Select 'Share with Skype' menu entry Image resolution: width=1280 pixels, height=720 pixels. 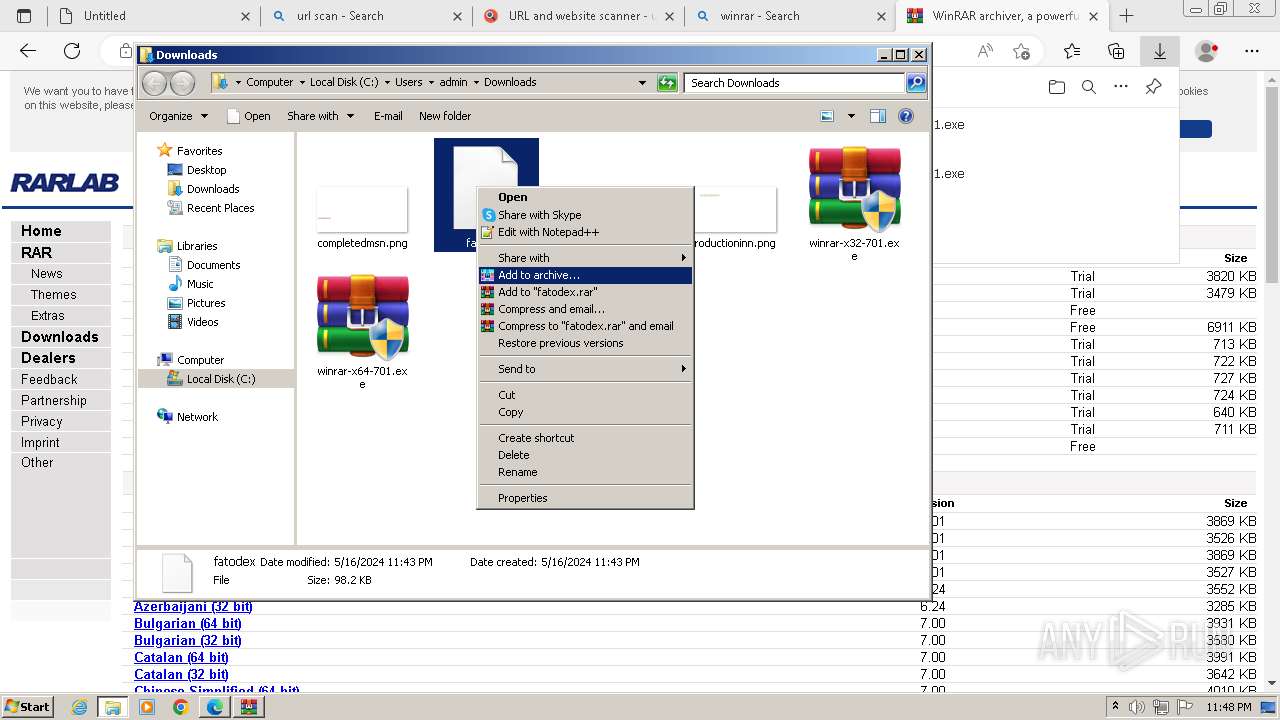585,215
